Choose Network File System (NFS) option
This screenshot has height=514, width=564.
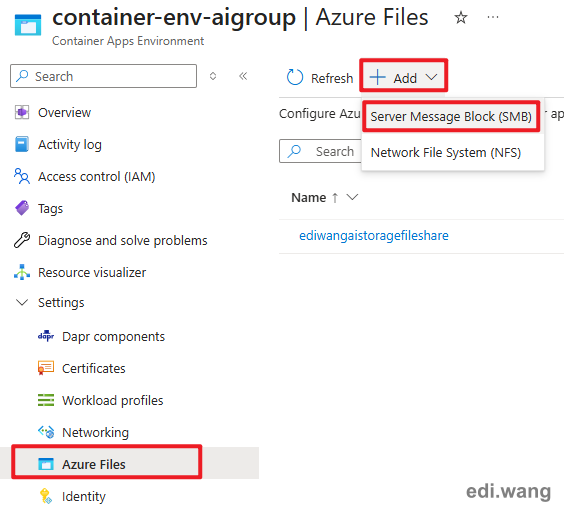click(x=446, y=153)
